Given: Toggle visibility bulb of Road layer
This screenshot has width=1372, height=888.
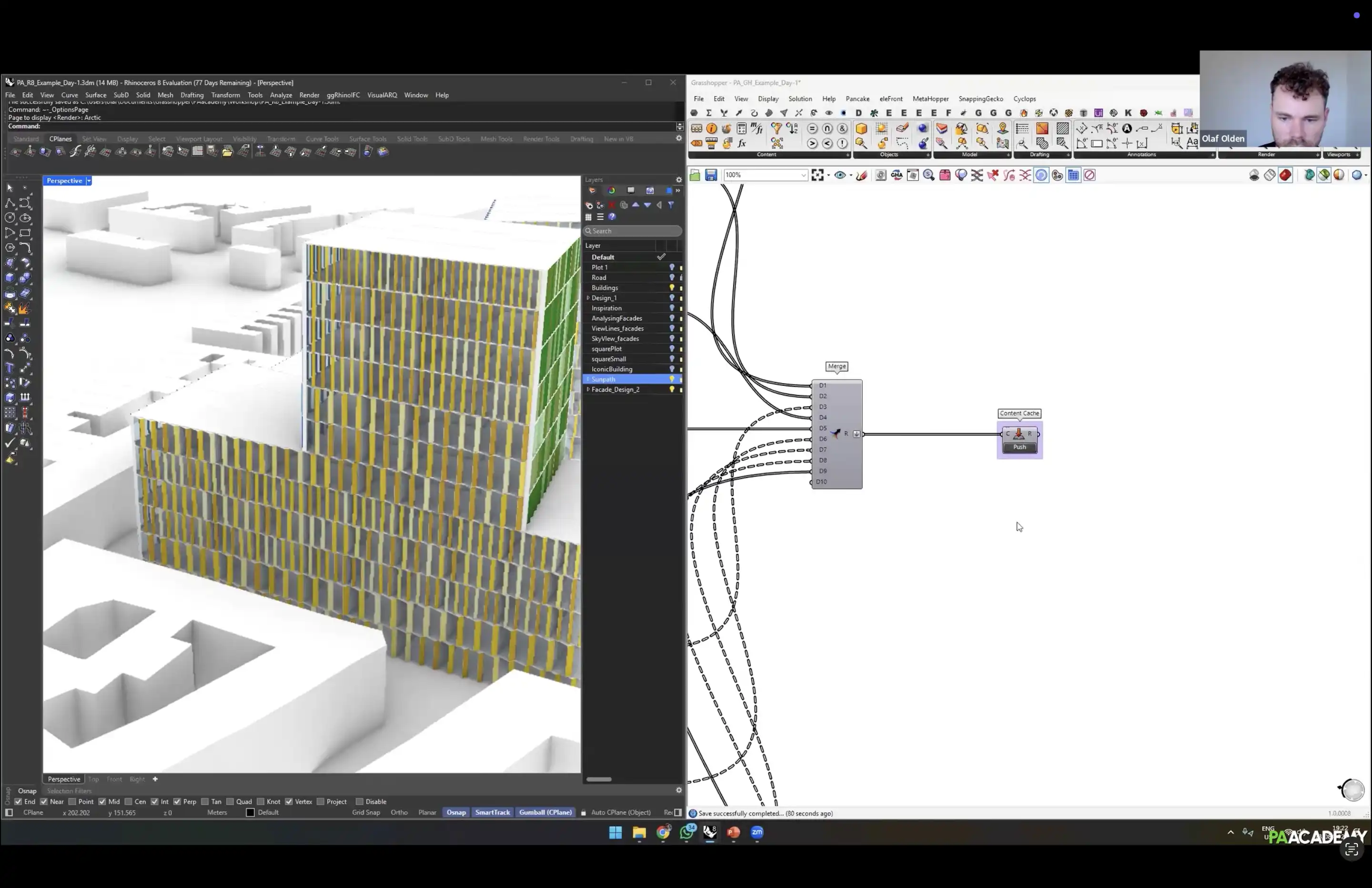Looking at the screenshot, I should point(672,278).
